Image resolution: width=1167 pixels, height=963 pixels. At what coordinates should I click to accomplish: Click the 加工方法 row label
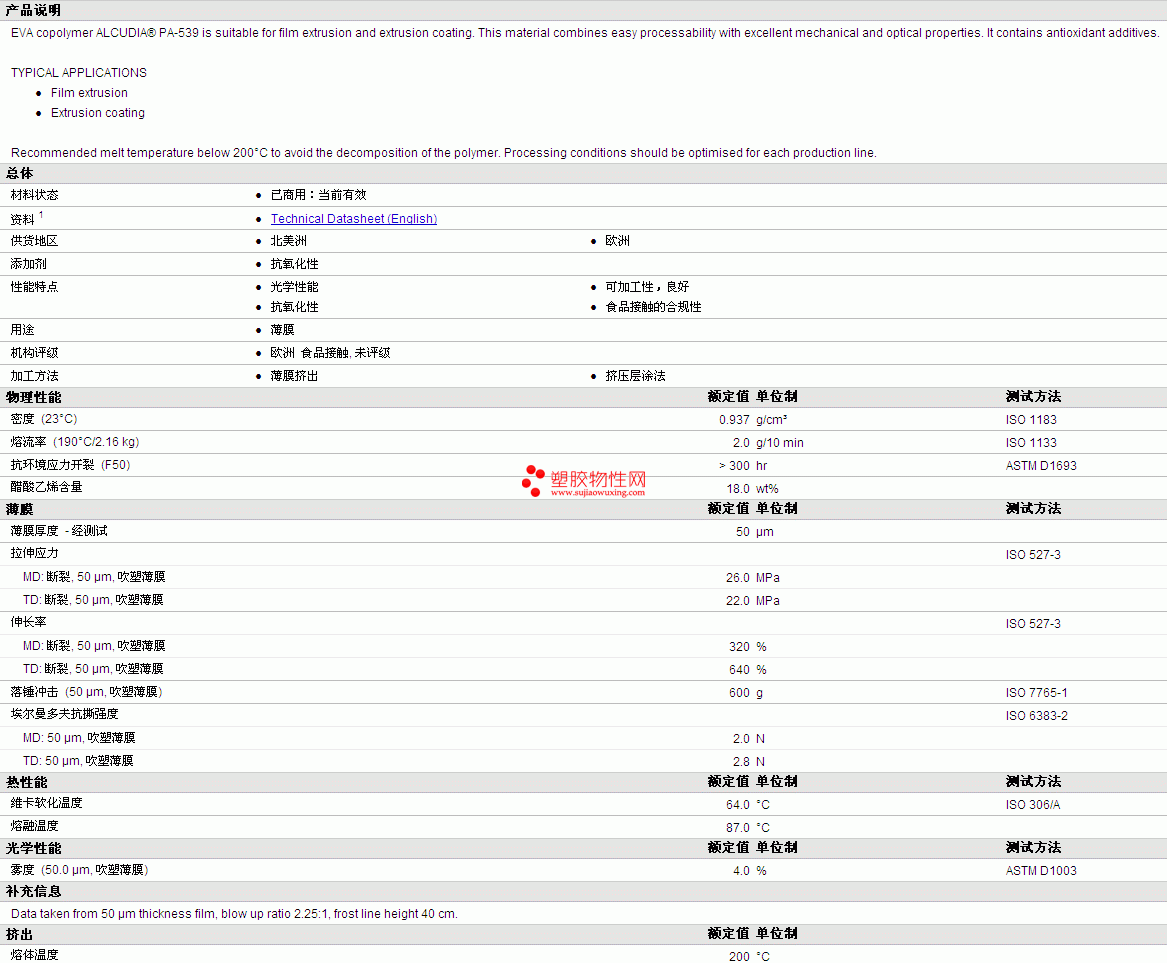click(34, 377)
